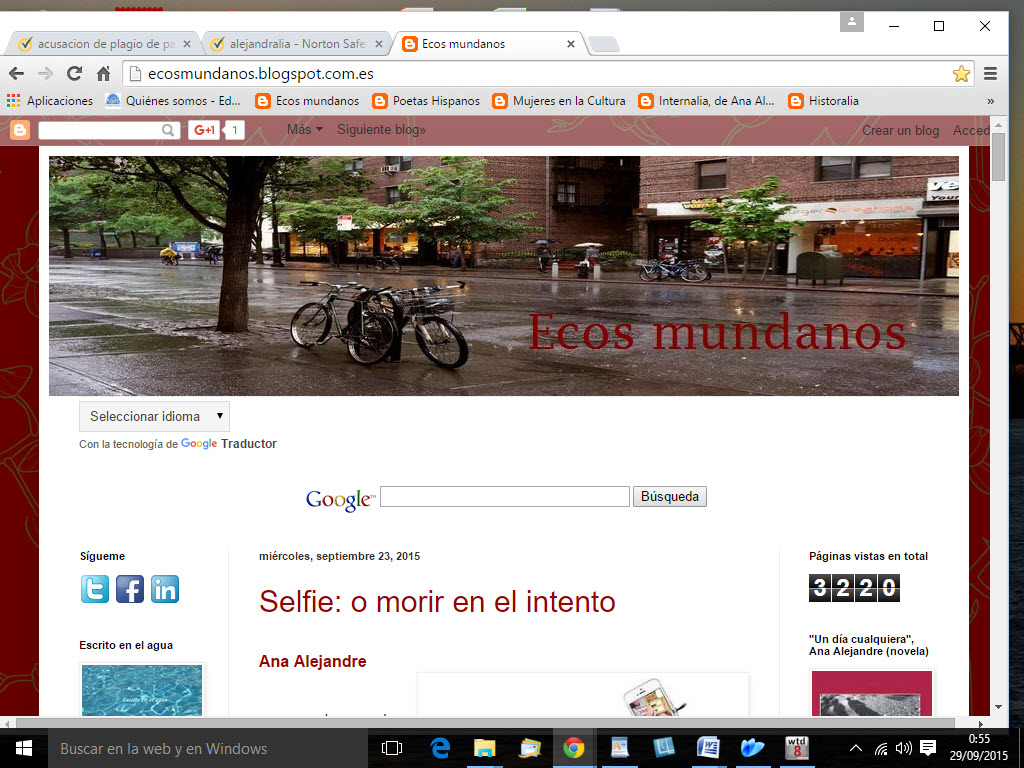This screenshot has width=1024, height=768.
Task: Click the Búsqueda button
Action: click(669, 496)
